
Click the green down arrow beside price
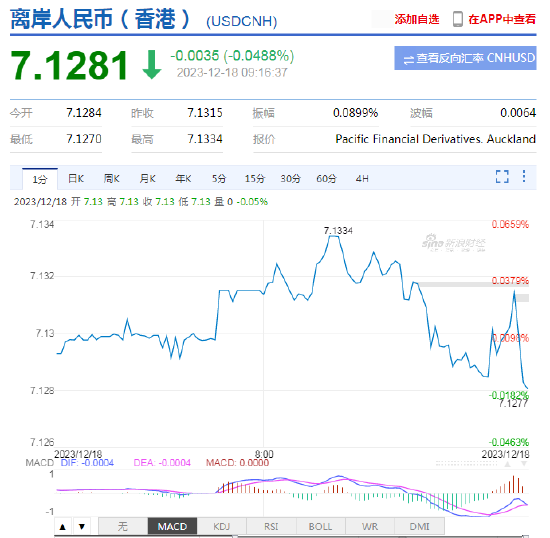[x=152, y=65]
